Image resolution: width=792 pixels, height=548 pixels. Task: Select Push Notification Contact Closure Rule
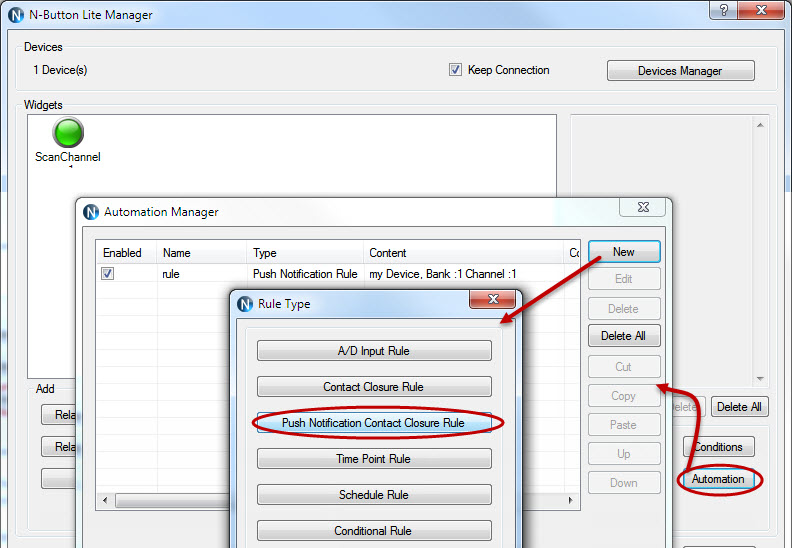[x=374, y=423]
